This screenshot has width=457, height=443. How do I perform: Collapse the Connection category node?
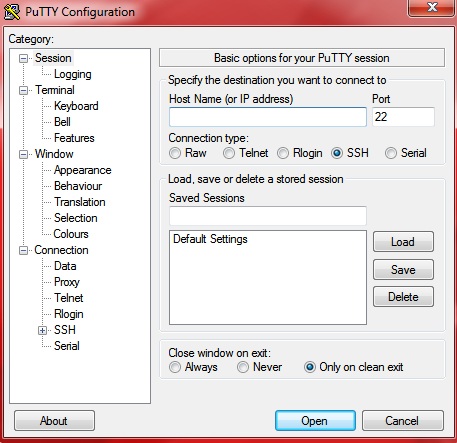click(x=23, y=251)
